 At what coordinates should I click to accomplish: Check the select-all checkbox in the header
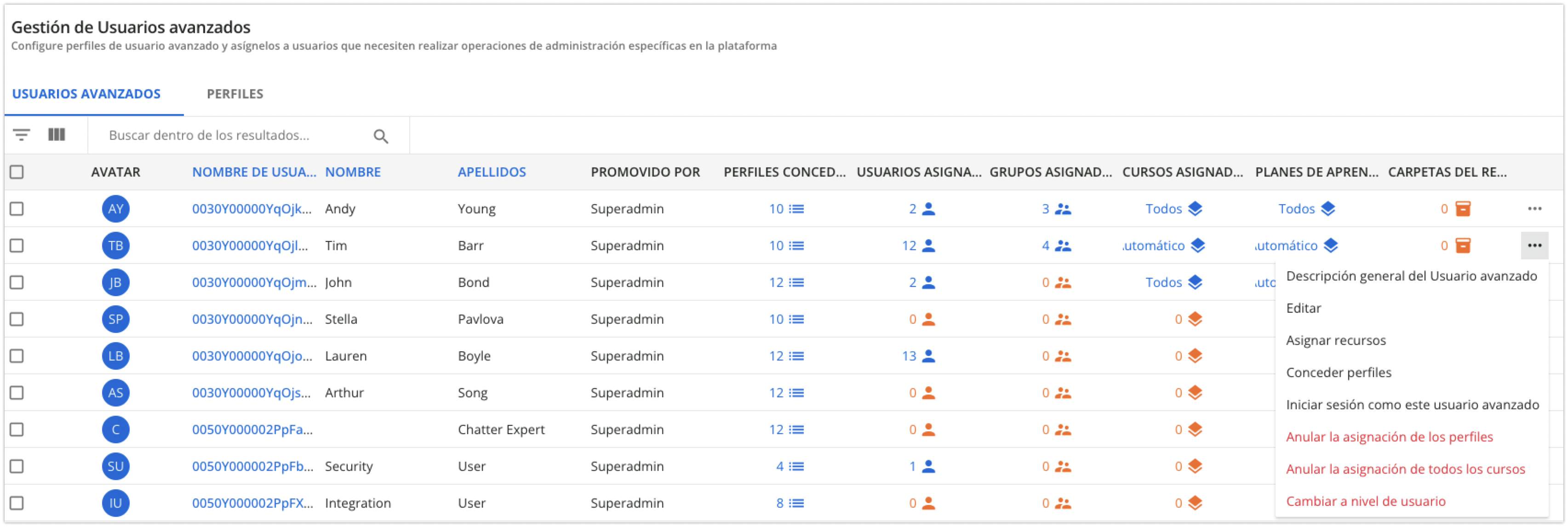click(17, 172)
